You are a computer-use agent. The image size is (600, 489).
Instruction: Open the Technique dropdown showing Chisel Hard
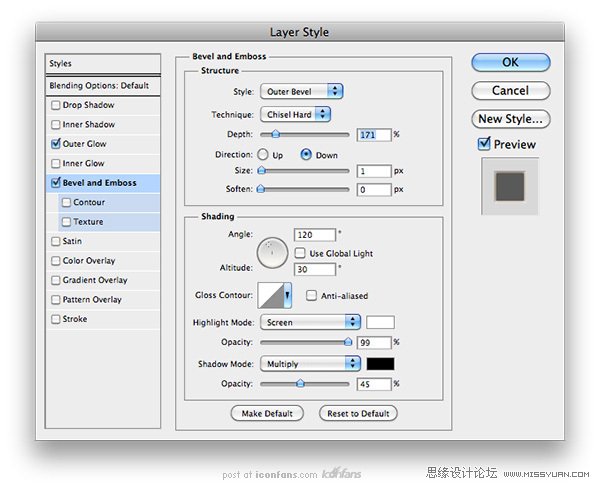(295, 114)
